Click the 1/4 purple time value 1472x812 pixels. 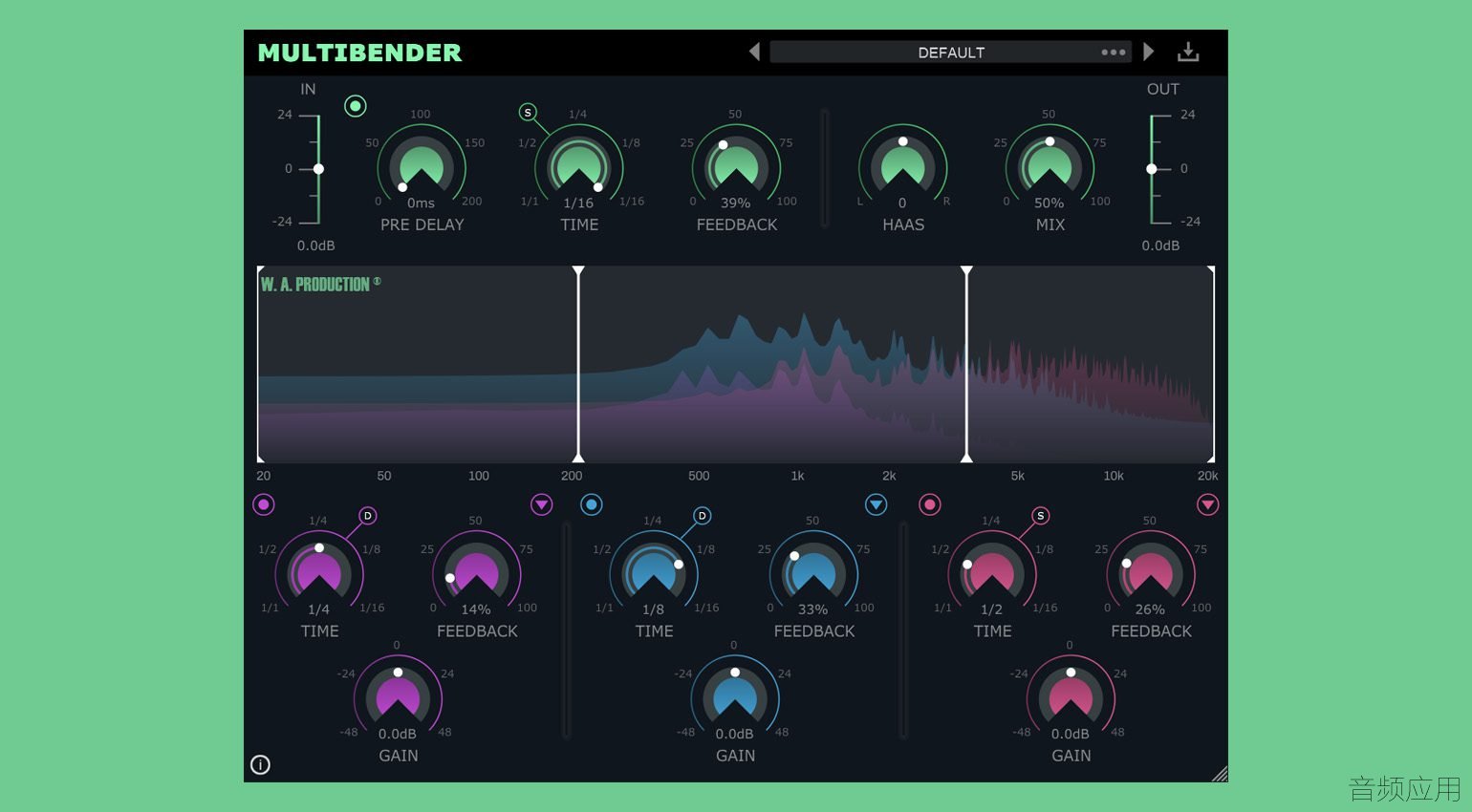318,609
